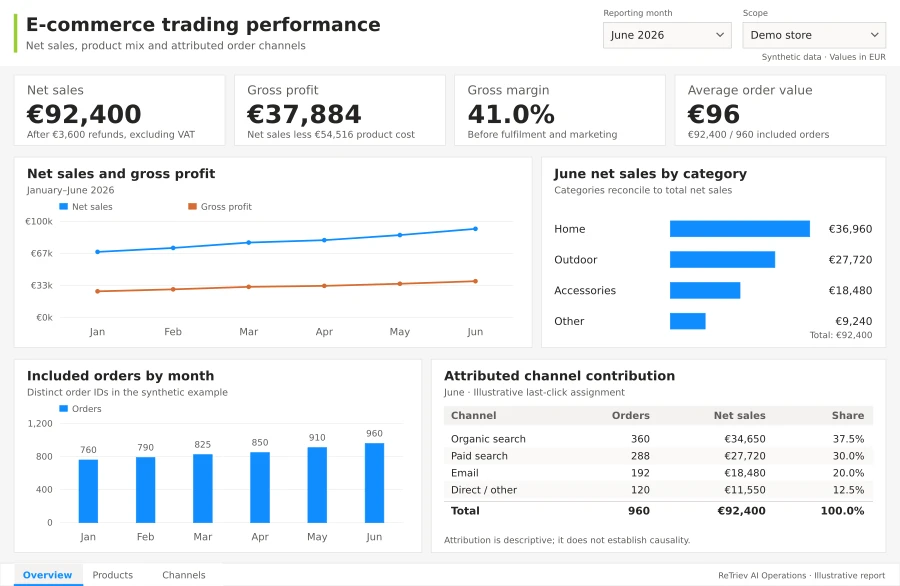This screenshot has width=900, height=586.
Task: Select the Jun orders bar labeled 960
Action: click(x=374, y=483)
